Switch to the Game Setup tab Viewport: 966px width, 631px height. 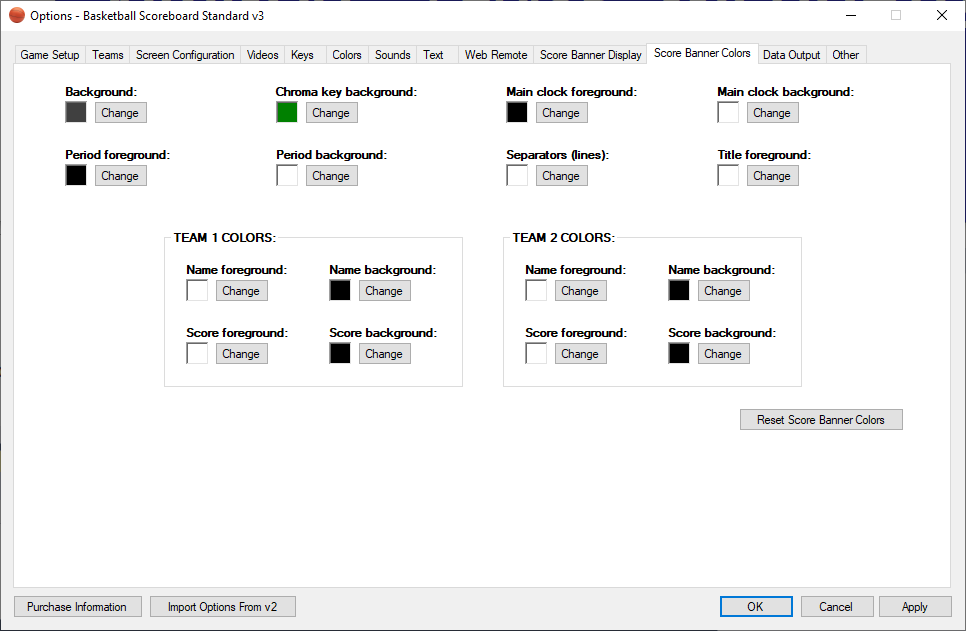50,55
